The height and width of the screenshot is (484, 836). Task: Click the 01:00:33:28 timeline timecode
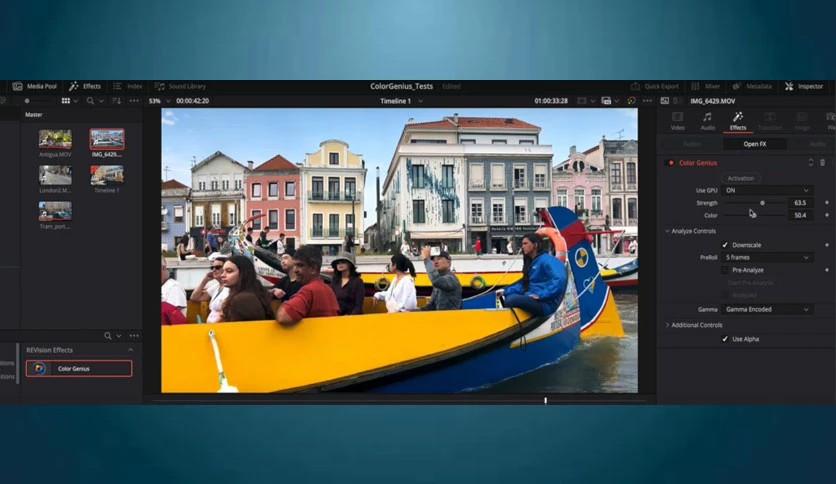coord(551,101)
